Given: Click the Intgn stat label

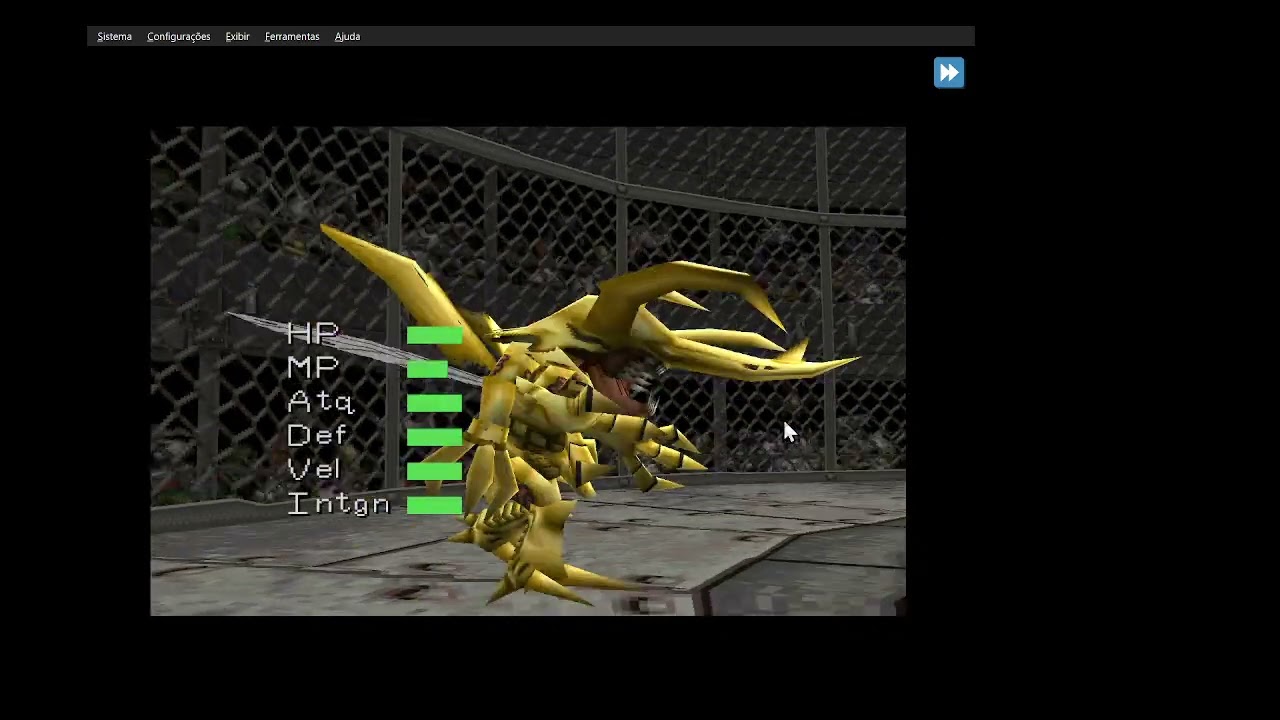Looking at the screenshot, I should coord(338,504).
